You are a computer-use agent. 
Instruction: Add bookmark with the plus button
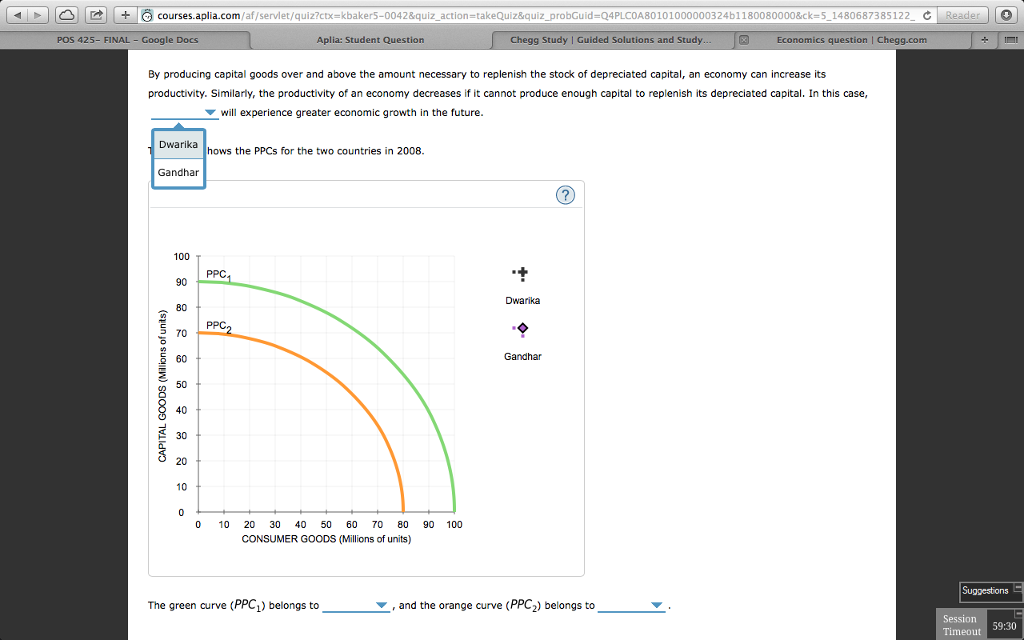[x=125, y=14]
